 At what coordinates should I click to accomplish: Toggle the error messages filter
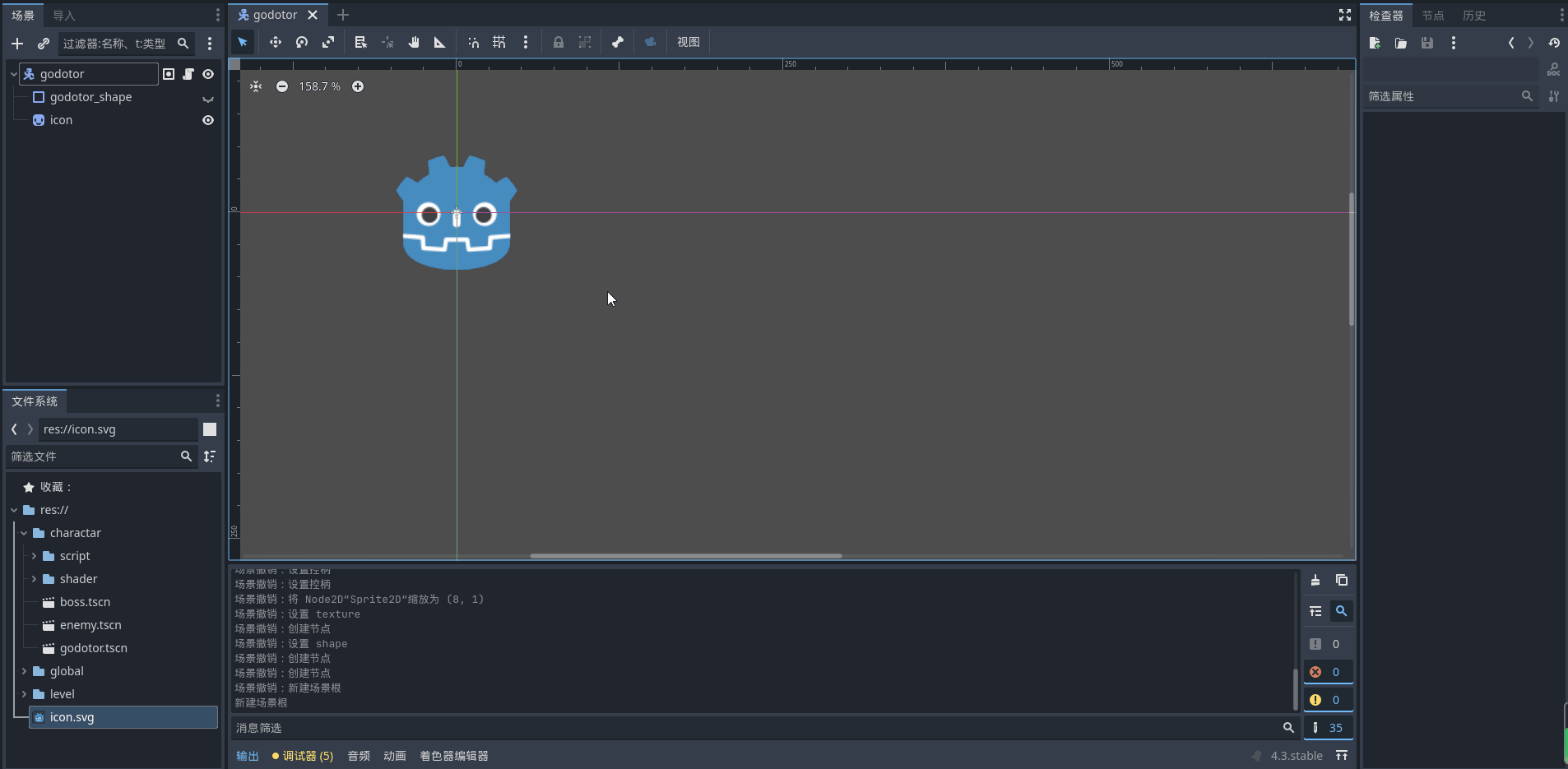point(1327,672)
